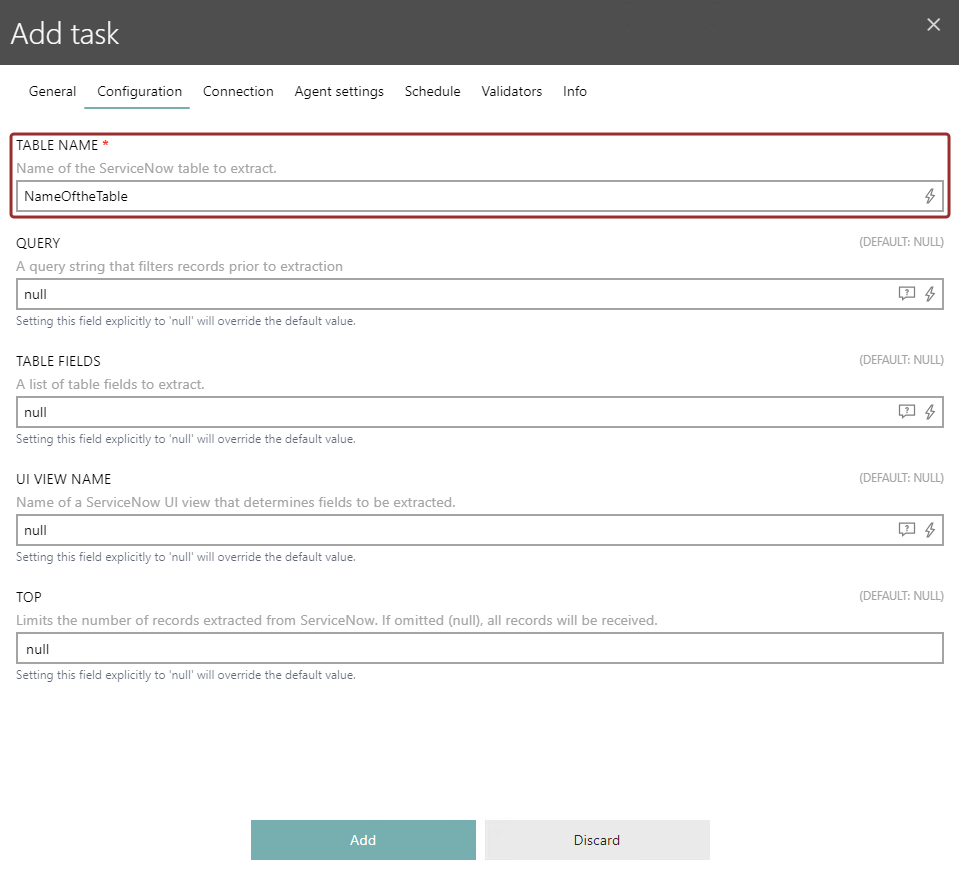Click the lightning icon next to QUERY

click(x=929, y=294)
